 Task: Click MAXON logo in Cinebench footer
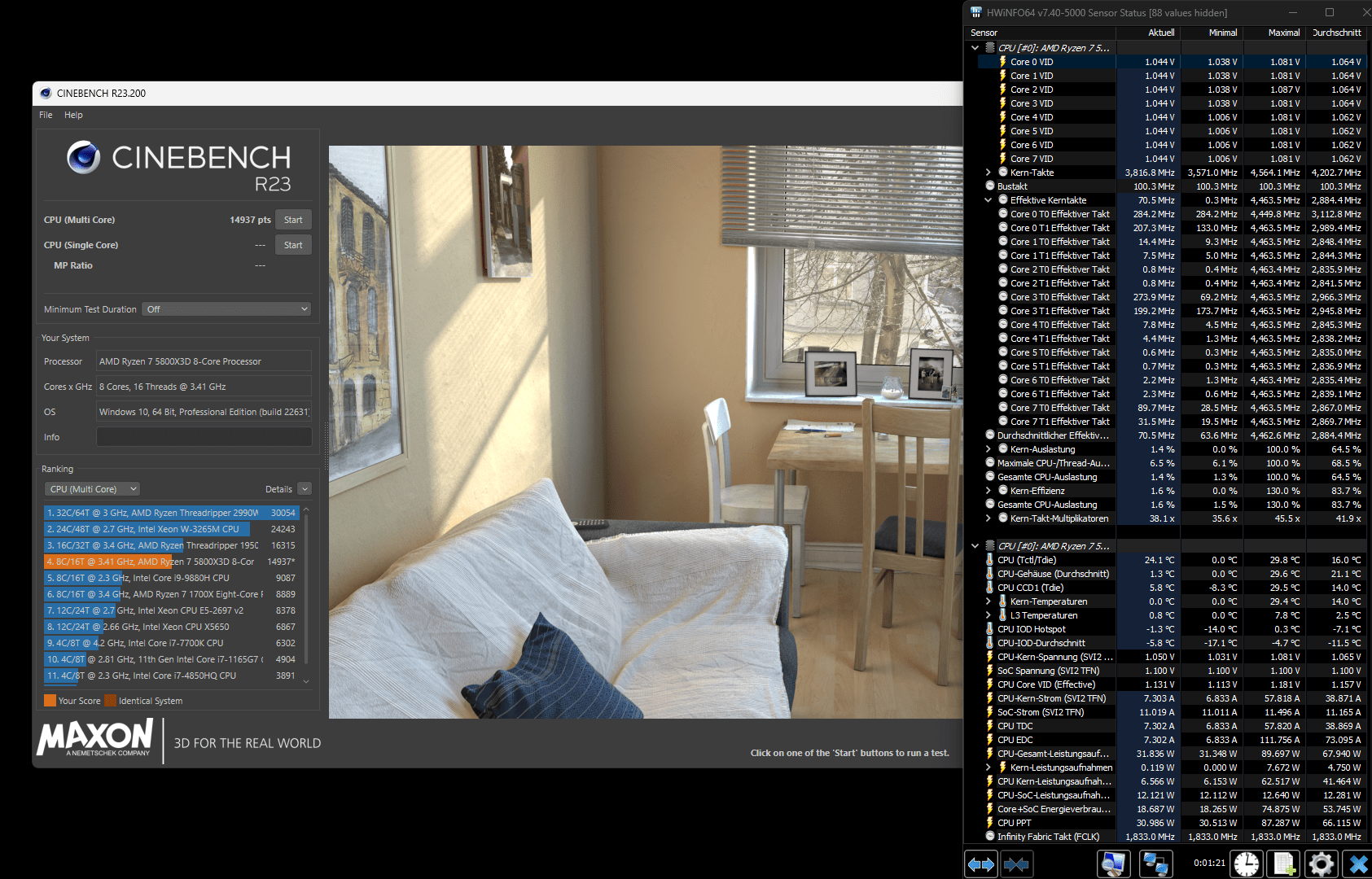point(95,737)
